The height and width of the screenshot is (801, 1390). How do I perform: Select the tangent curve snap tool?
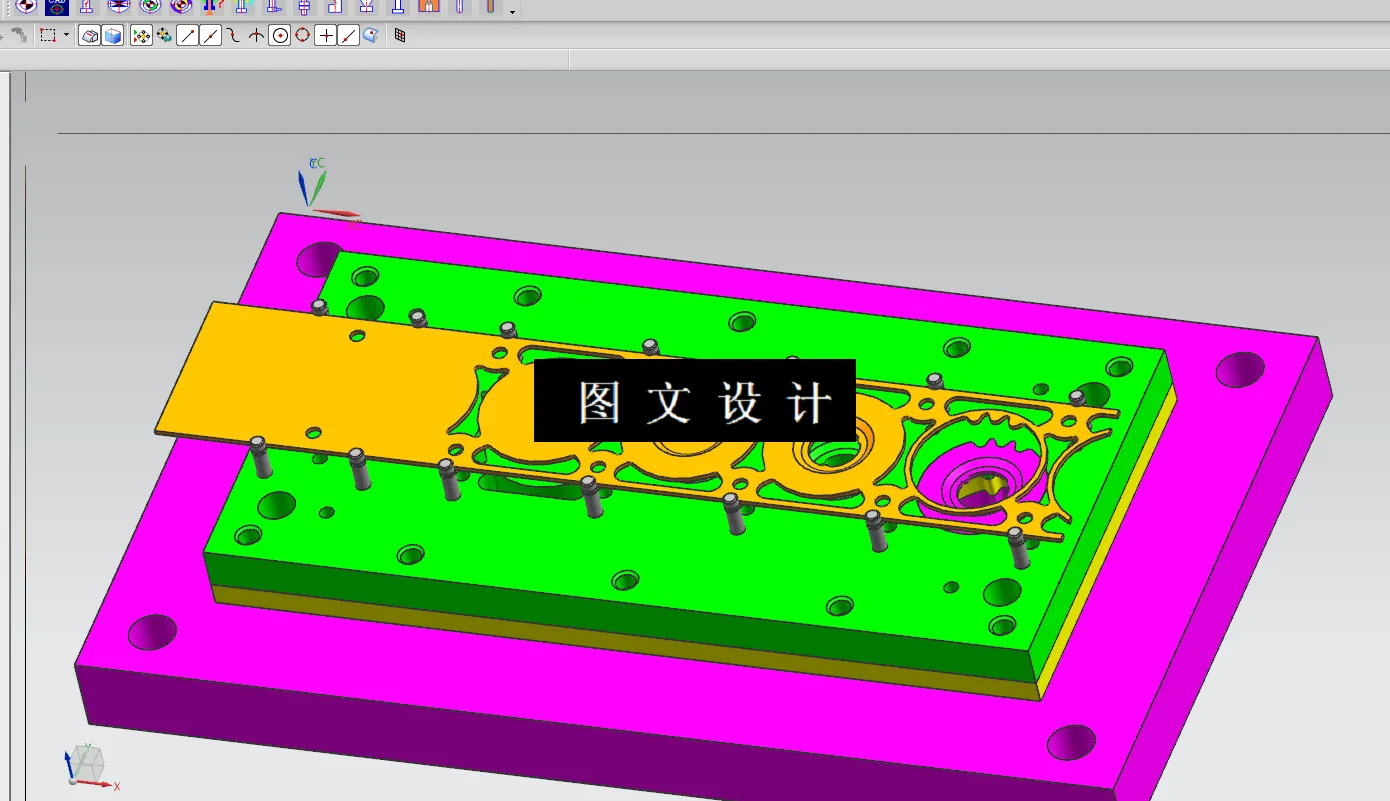(x=233, y=35)
